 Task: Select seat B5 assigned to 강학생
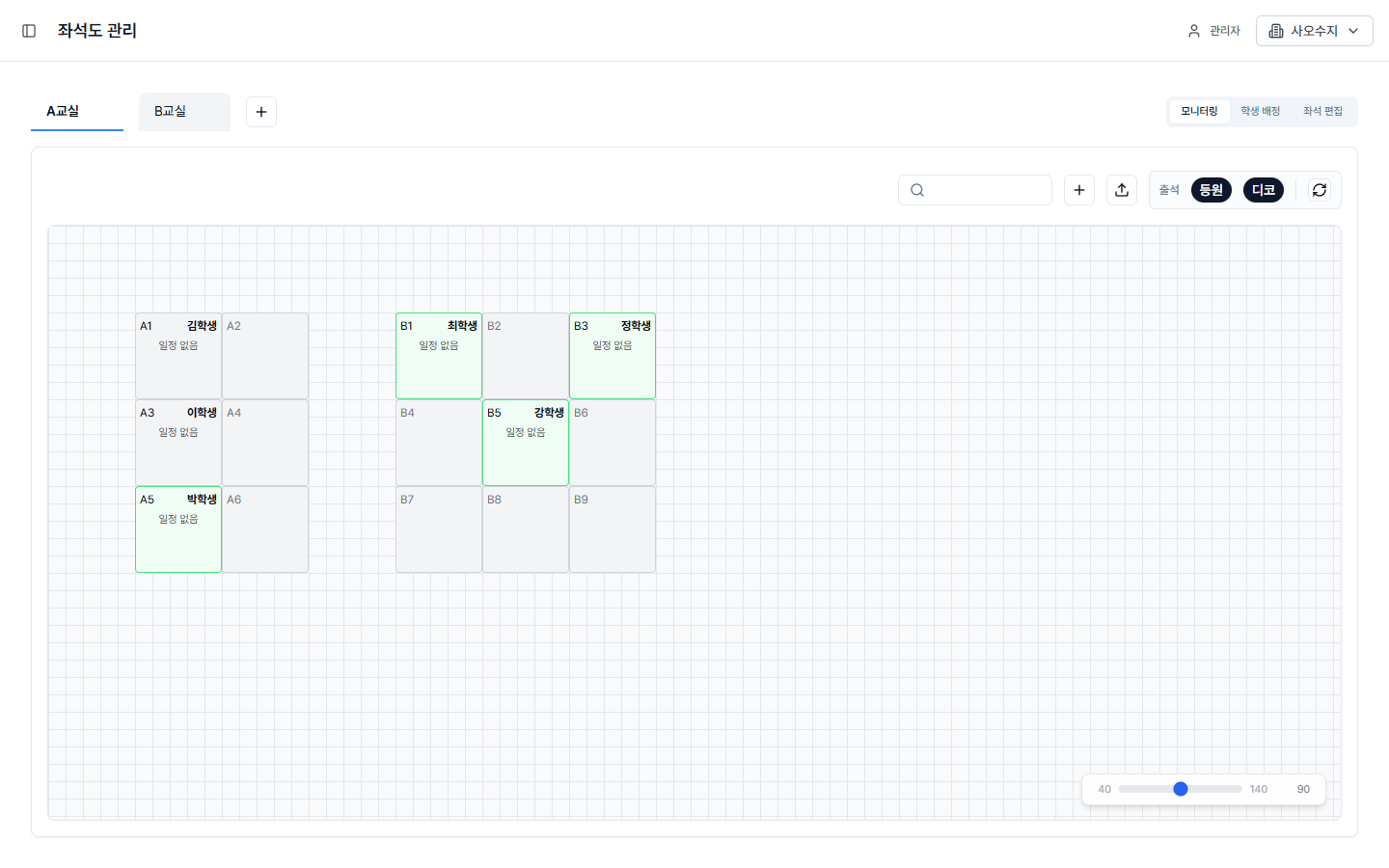click(x=526, y=443)
